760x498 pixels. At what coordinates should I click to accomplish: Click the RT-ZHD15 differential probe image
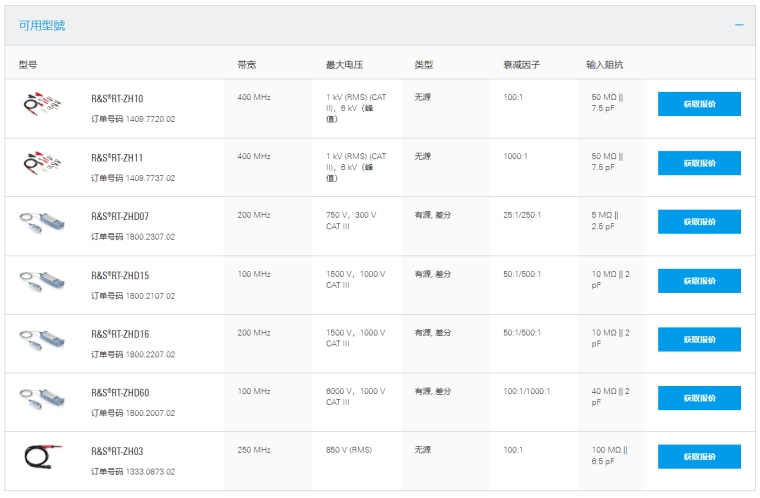pyautogui.click(x=41, y=281)
